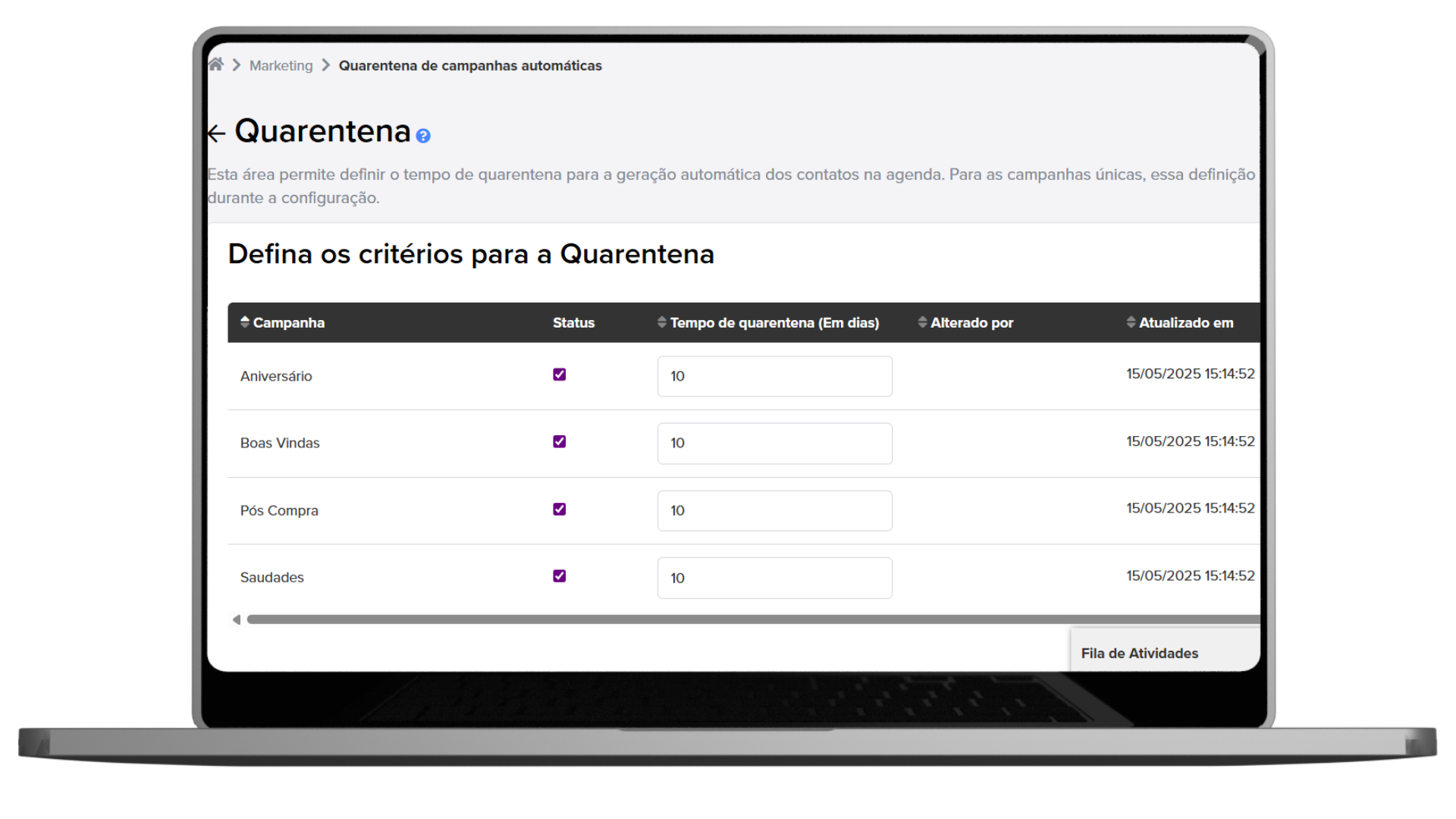This screenshot has width=1456, height=819.
Task: Edit quarantine days field for Aniversário
Action: (775, 376)
